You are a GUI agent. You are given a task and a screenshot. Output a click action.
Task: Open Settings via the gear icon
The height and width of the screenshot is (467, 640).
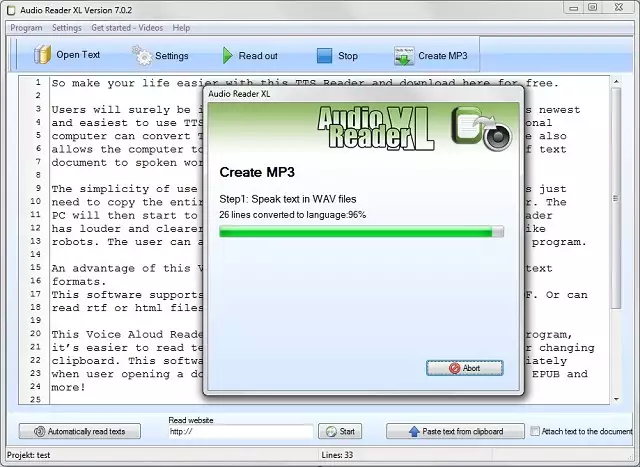coord(141,55)
